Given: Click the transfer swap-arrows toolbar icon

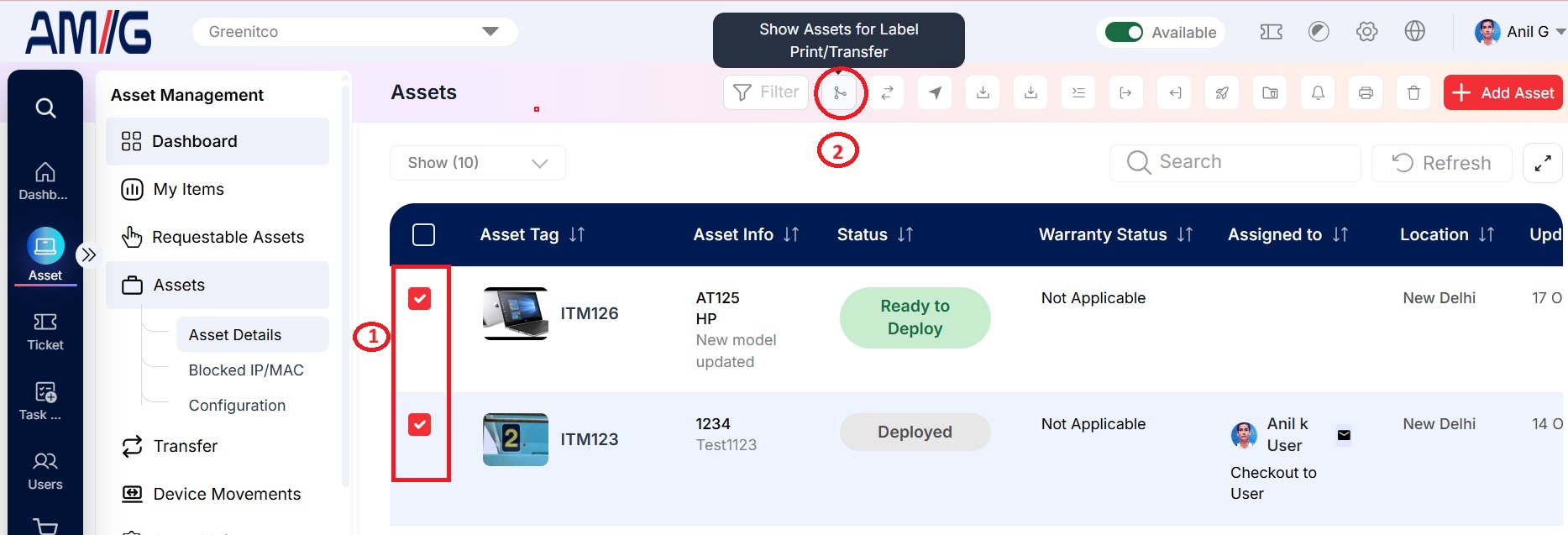Looking at the screenshot, I should [x=887, y=93].
